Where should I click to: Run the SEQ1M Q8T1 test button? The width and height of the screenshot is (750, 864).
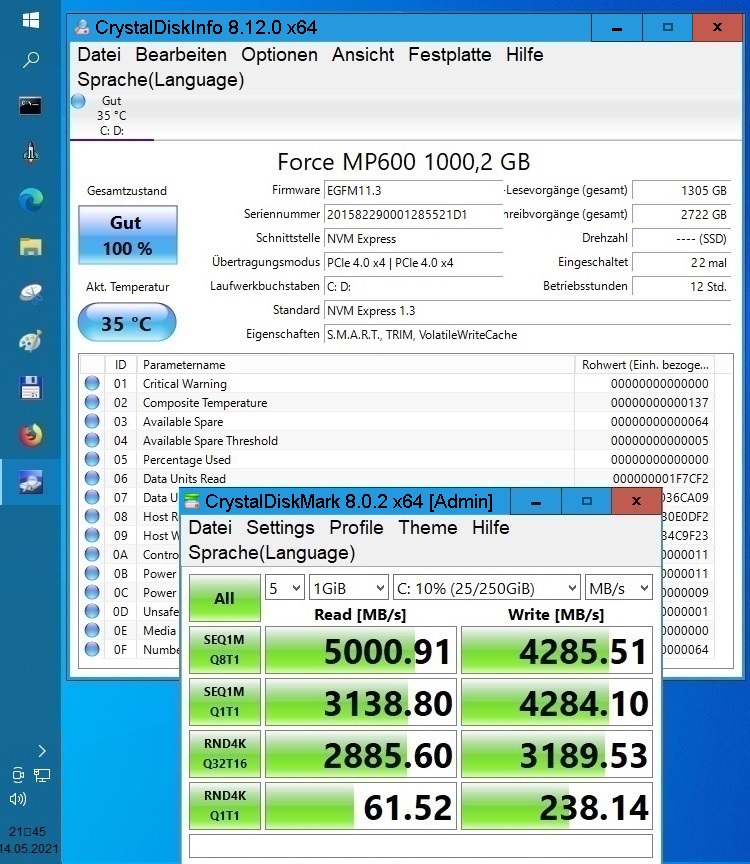(225, 650)
